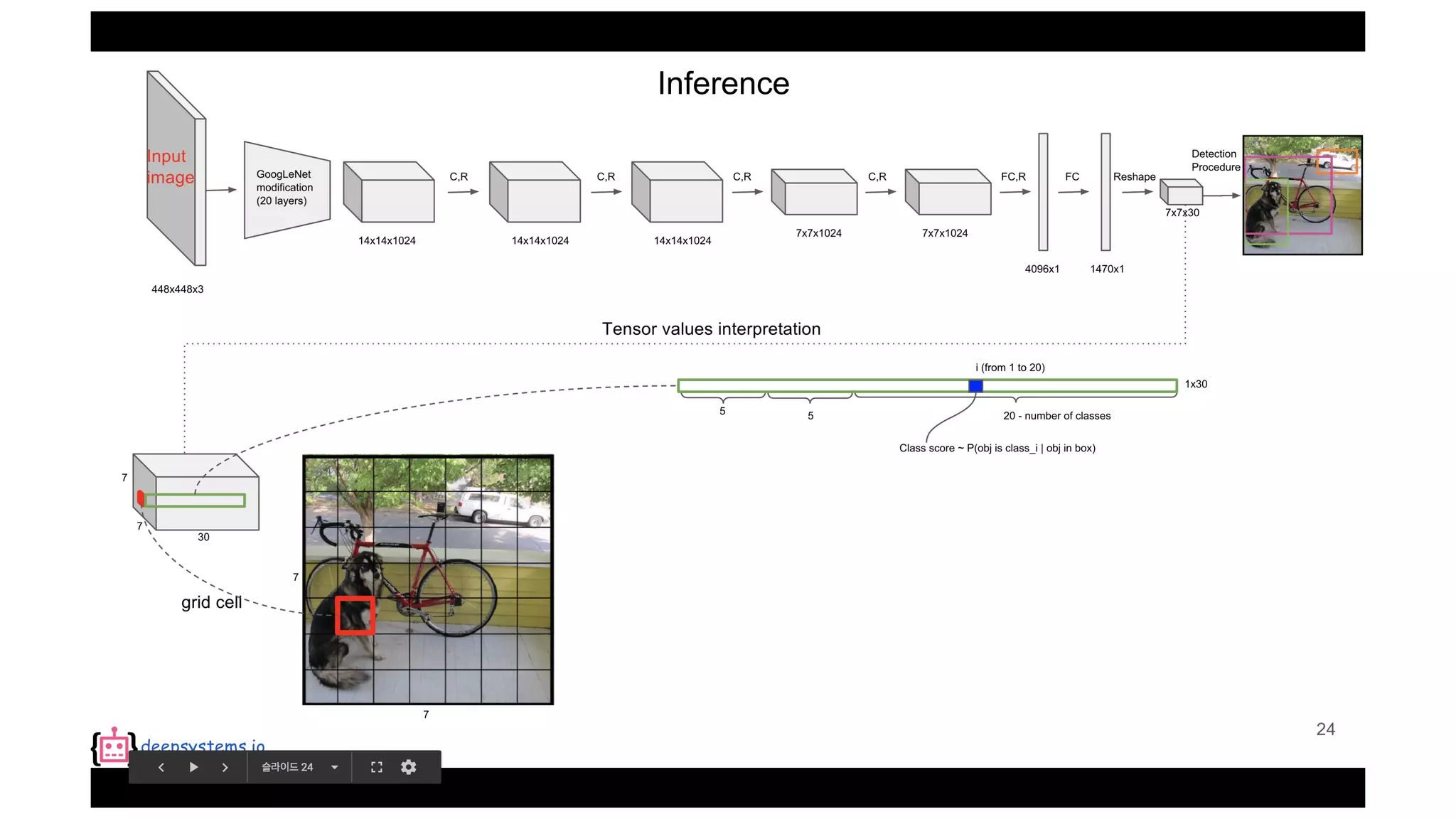Click the 4096x1 fully connected bar
The height and width of the screenshot is (819, 1456).
1043,192
